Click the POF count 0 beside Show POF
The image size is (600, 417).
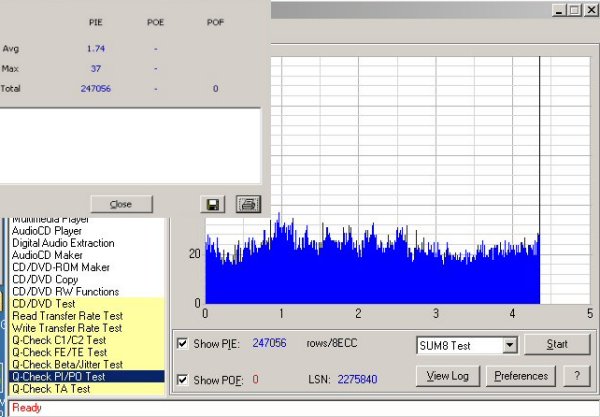255,380
